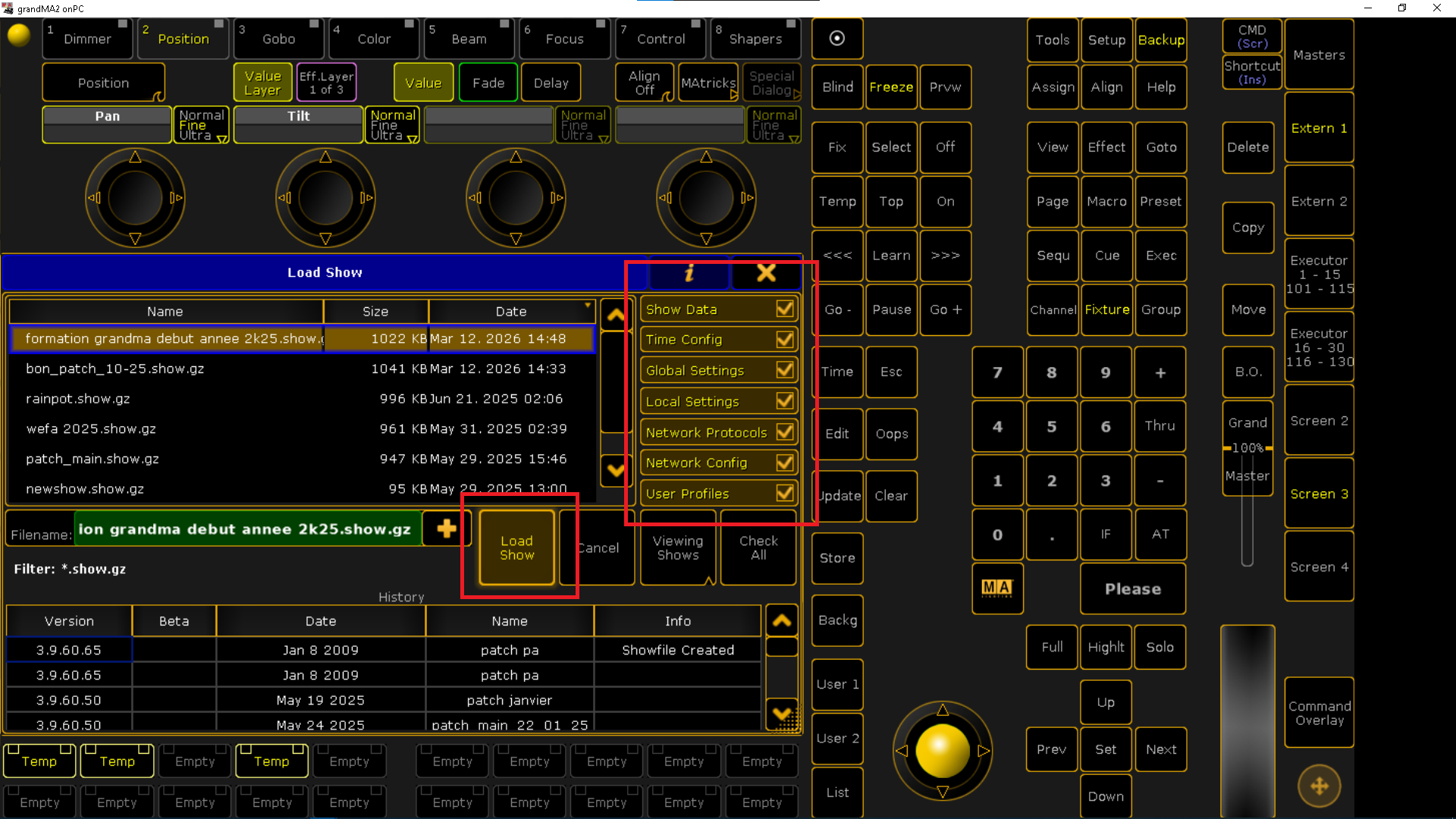The height and width of the screenshot is (819, 1456).
Task: Expand the MAtricks options
Action: 708,83
